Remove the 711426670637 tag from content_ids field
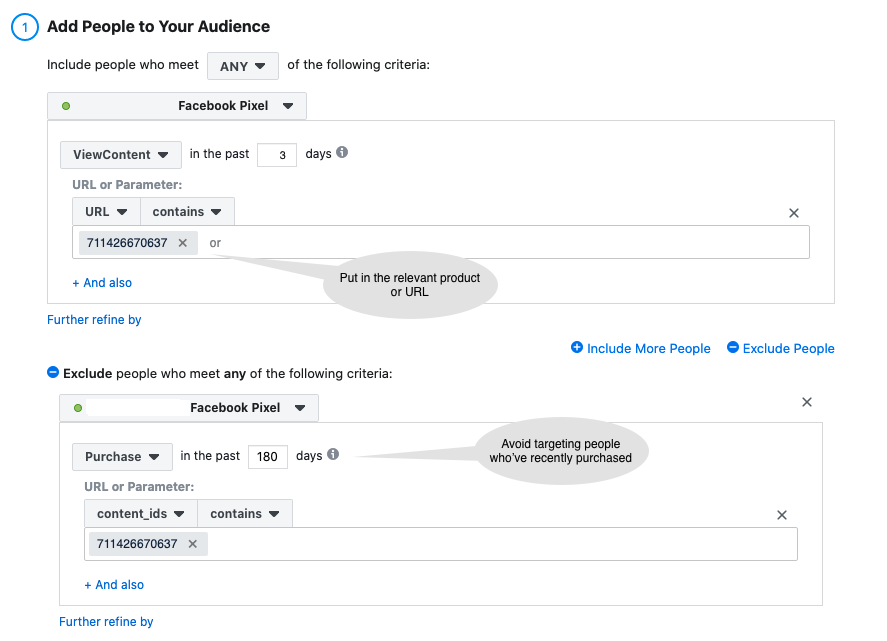The width and height of the screenshot is (887, 641). point(192,544)
